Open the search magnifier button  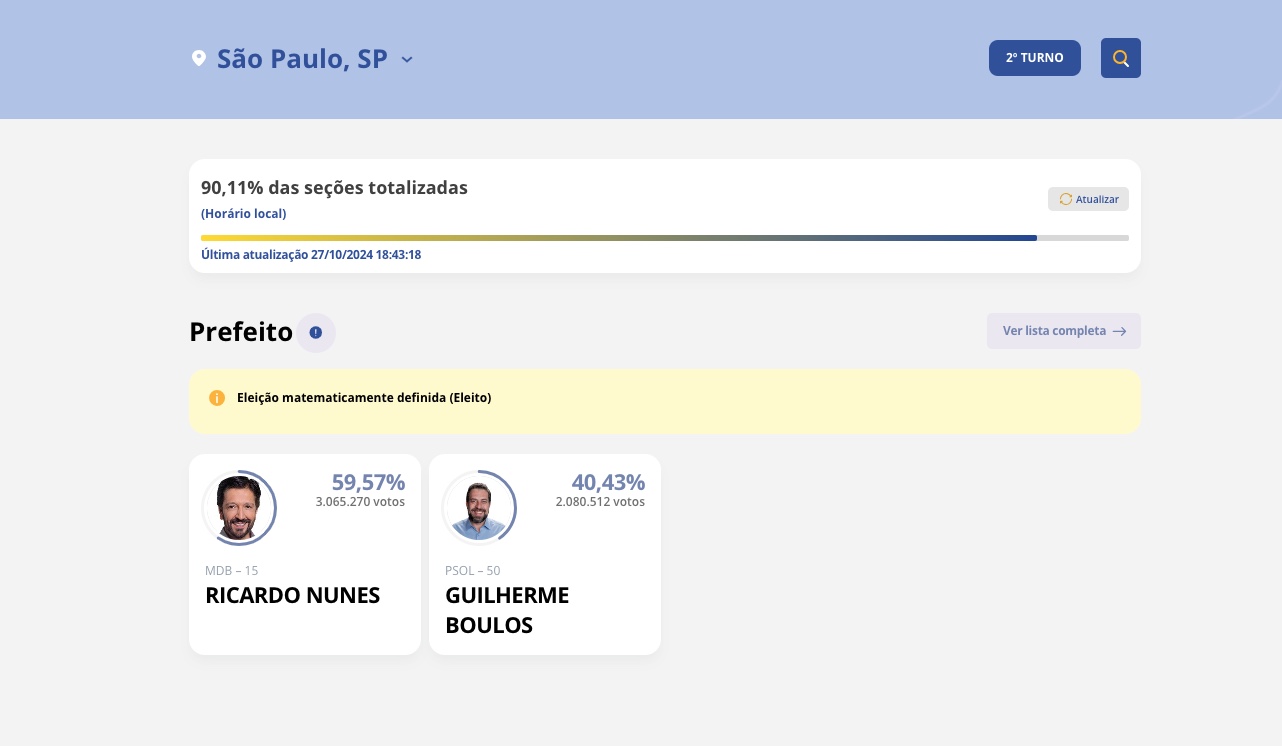1120,58
